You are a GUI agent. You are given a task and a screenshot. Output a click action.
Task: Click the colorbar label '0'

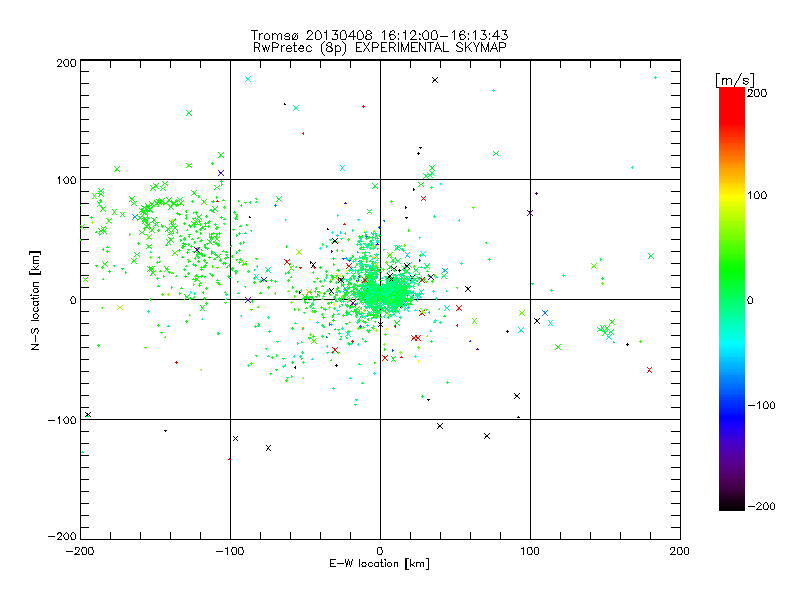click(x=750, y=300)
